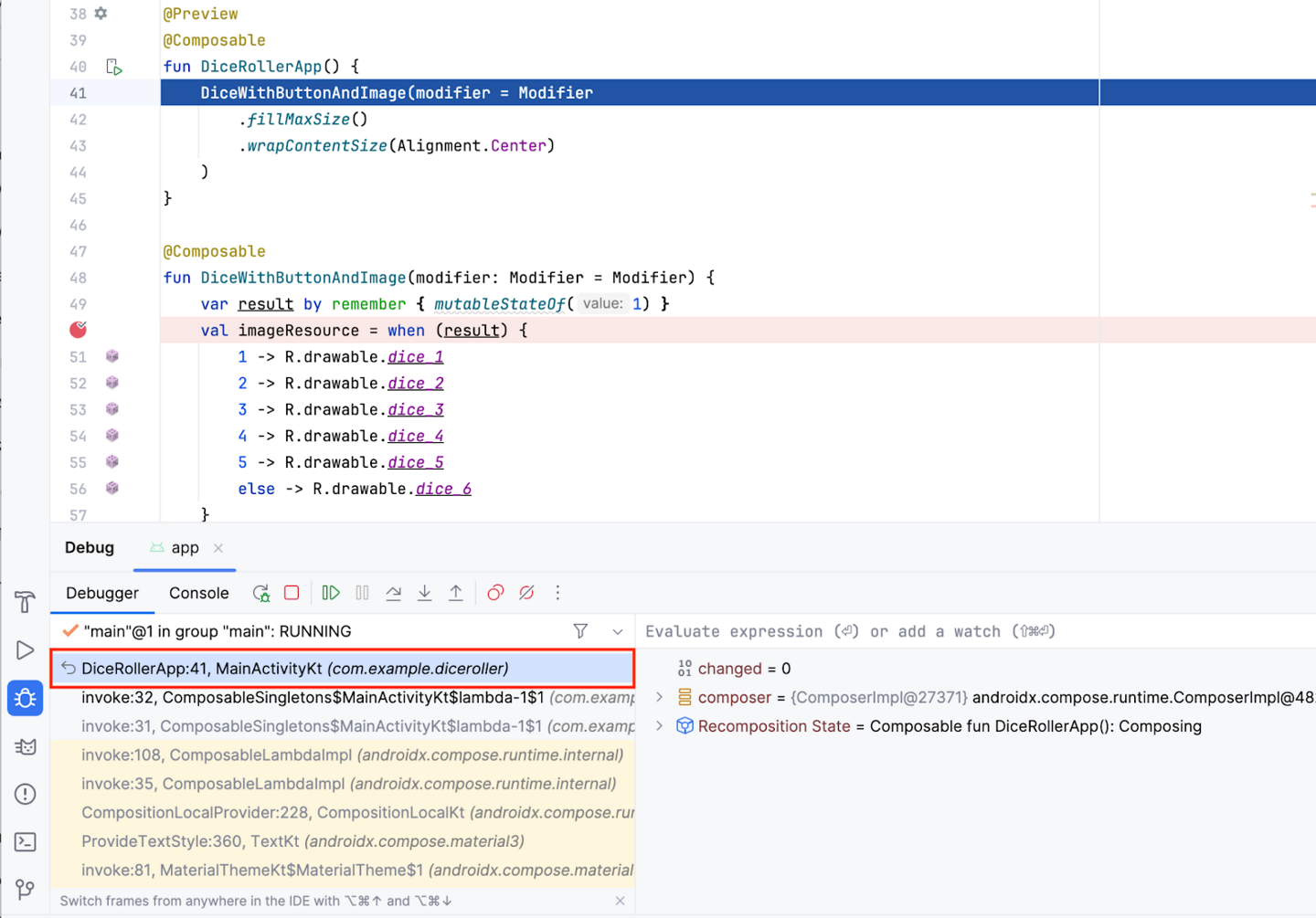Image resolution: width=1316 pixels, height=918 pixels.
Task: Open the Build hammer tool window
Action: 25,602
